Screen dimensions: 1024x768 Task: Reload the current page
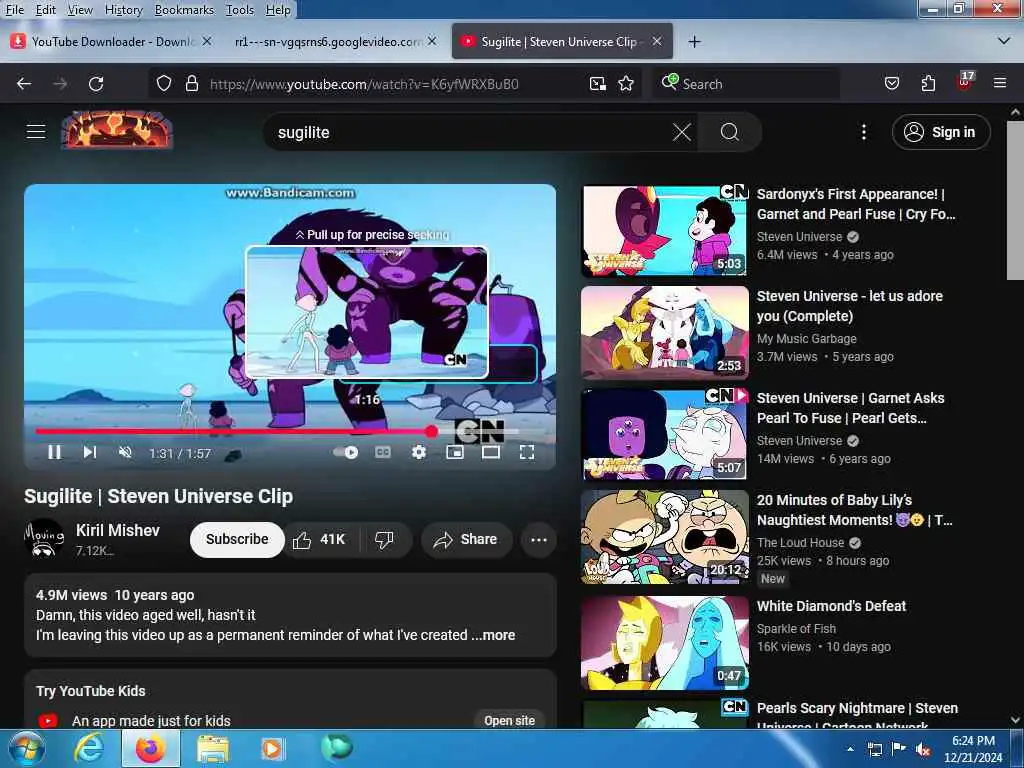tap(96, 84)
